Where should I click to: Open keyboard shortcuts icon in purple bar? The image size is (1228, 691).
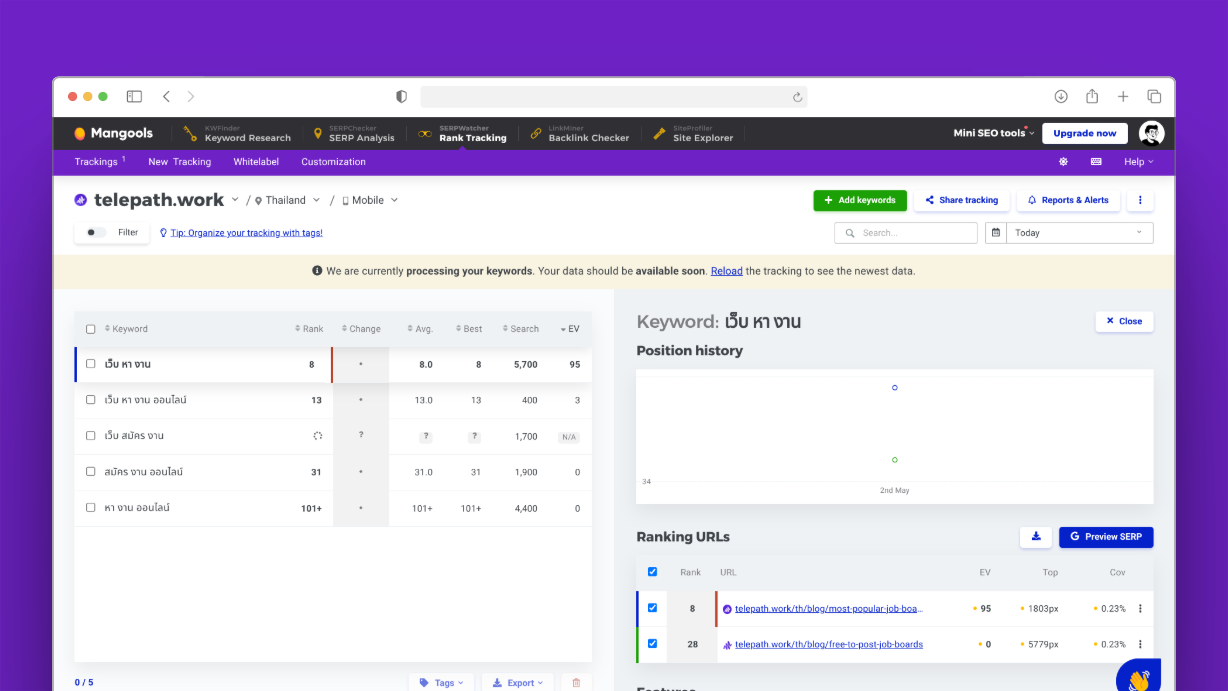tap(1096, 162)
